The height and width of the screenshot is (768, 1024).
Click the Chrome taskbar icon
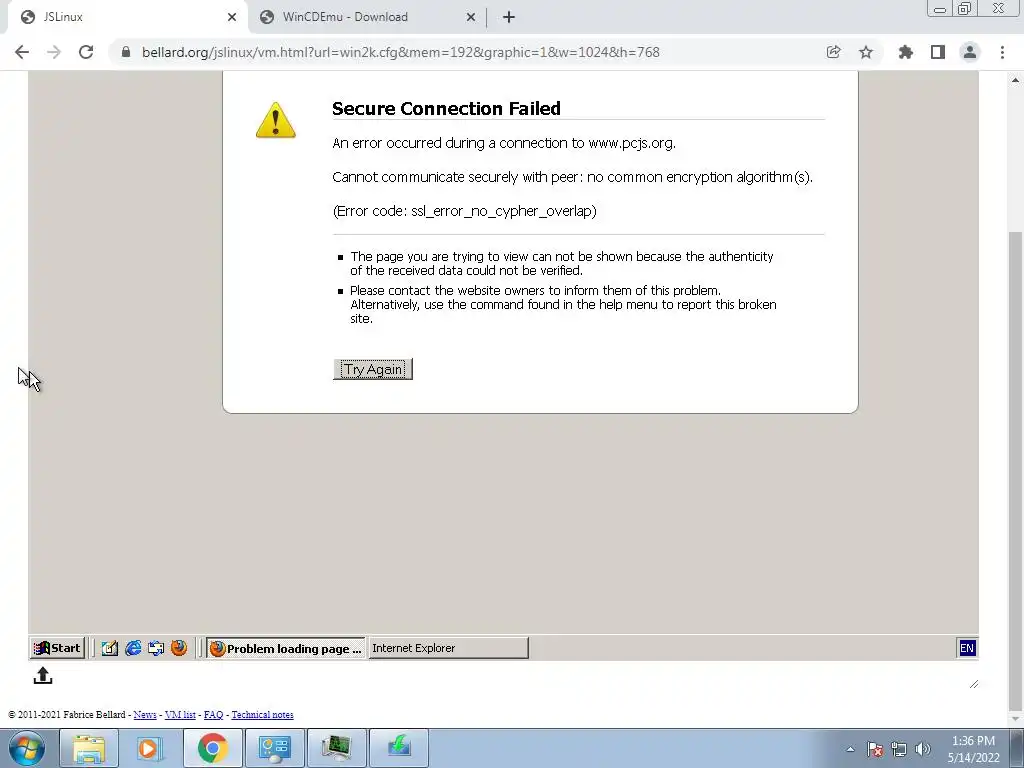(x=212, y=748)
